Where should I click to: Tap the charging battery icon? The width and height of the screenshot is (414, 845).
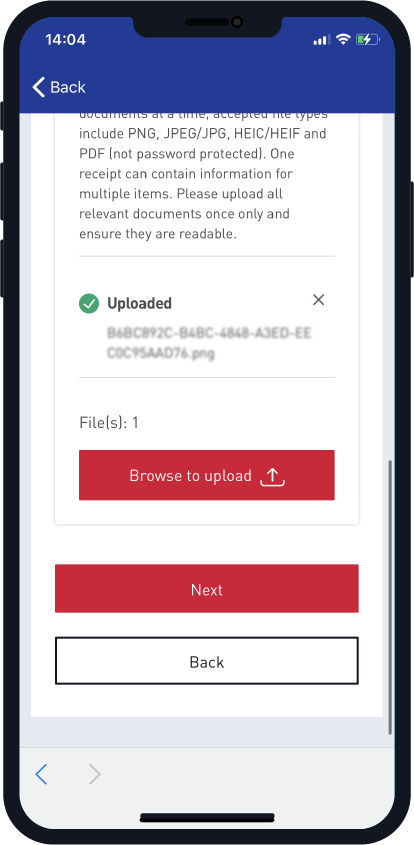(368, 39)
